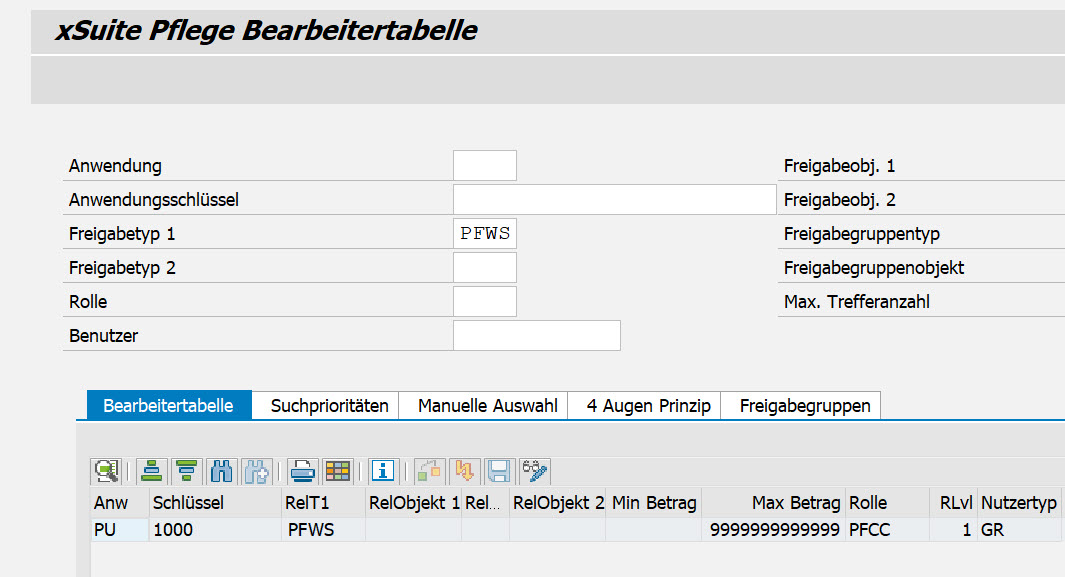1065x577 pixels.
Task: Click the blue information icon
Action: click(x=383, y=470)
